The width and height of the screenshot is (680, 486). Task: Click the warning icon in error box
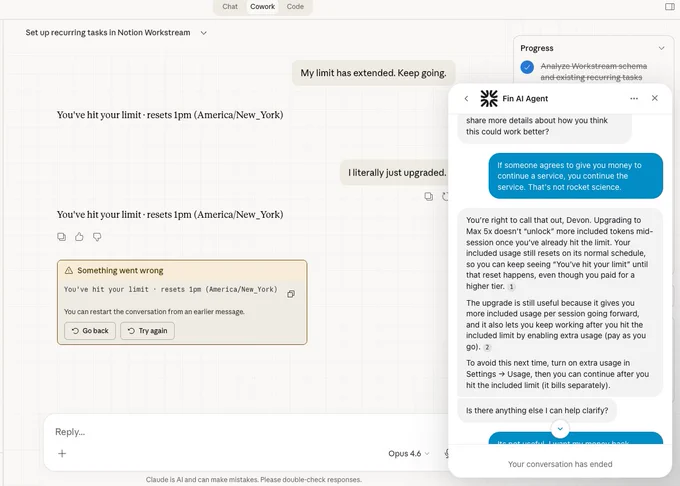[x=69, y=271]
